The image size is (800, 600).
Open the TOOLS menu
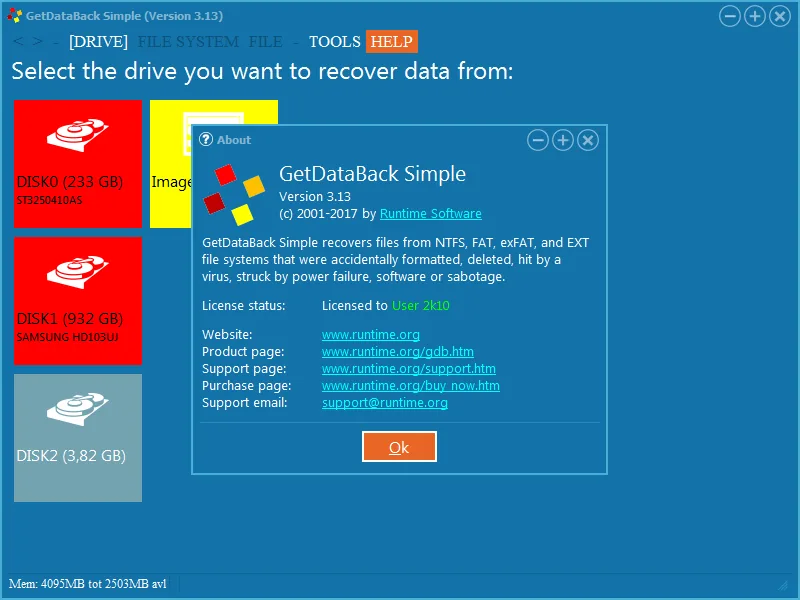(x=335, y=42)
